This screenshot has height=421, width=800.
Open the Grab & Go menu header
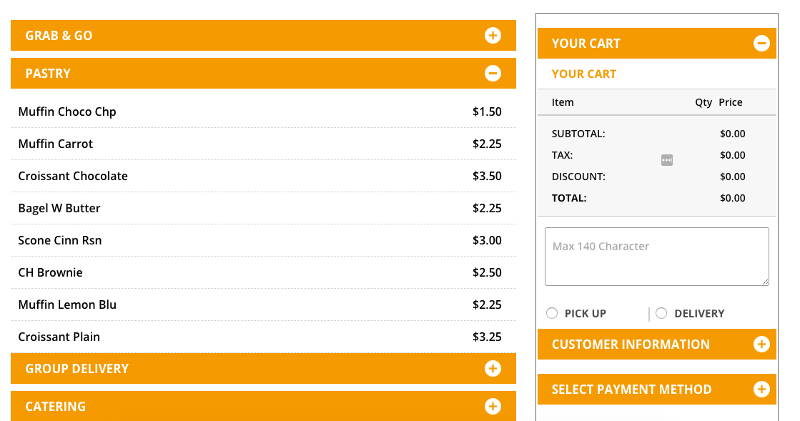tap(263, 36)
